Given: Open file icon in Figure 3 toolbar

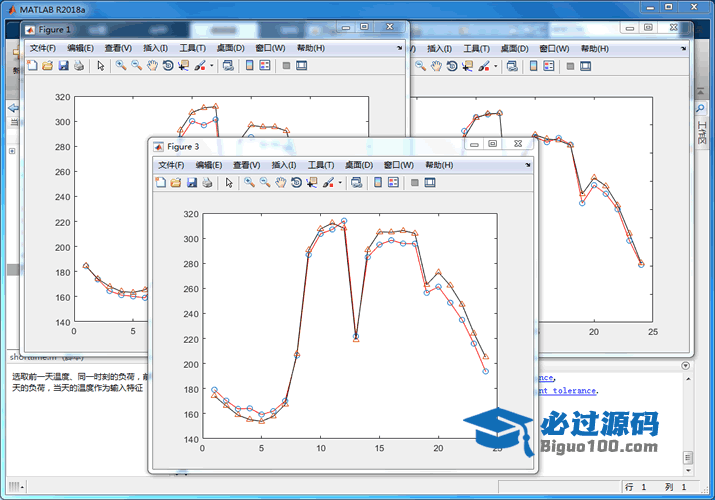Looking at the screenshot, I should click(176, 183).
